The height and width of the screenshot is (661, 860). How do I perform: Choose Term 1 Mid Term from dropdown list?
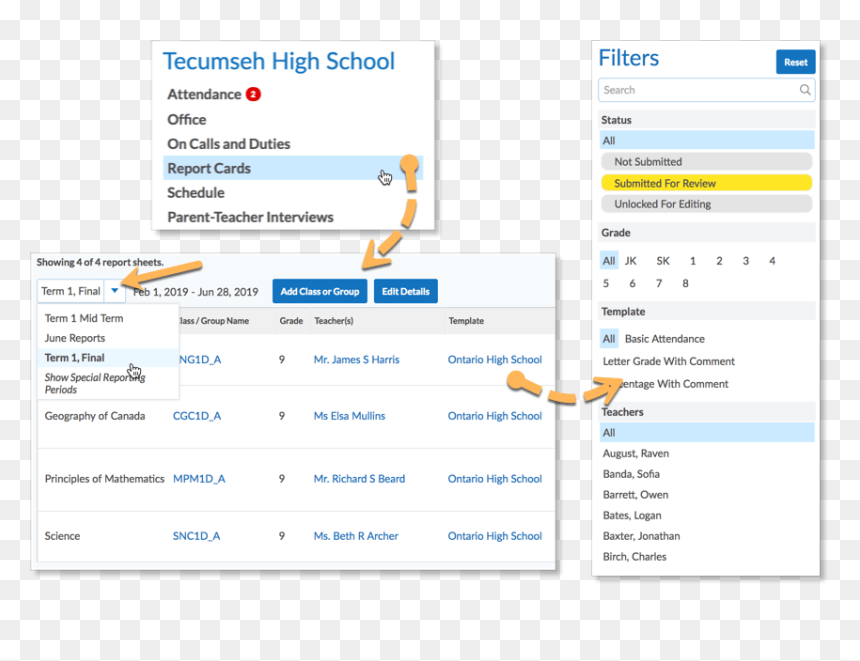point(84,318)
